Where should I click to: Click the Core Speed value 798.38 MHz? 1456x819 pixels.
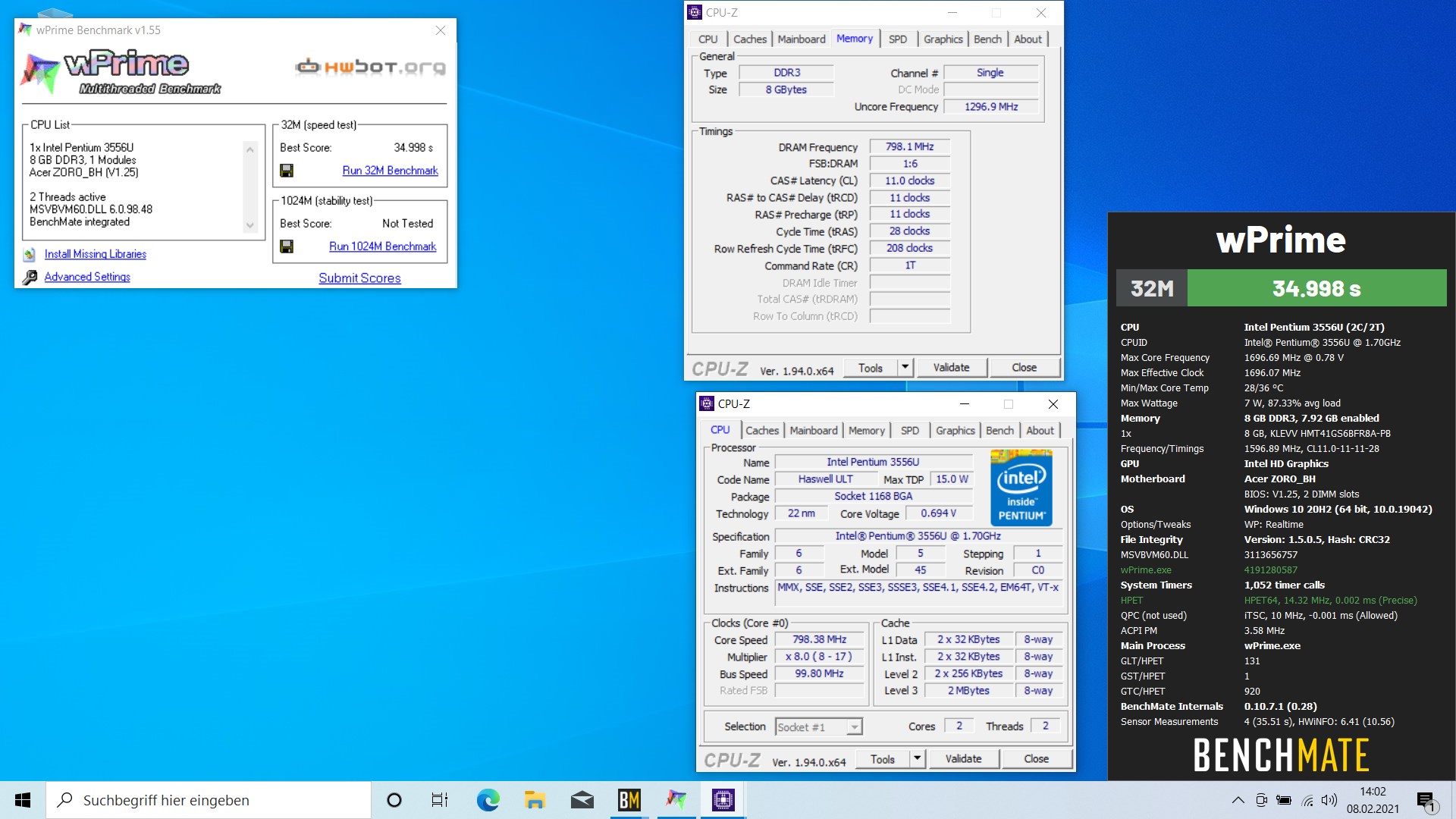[819, 640]
